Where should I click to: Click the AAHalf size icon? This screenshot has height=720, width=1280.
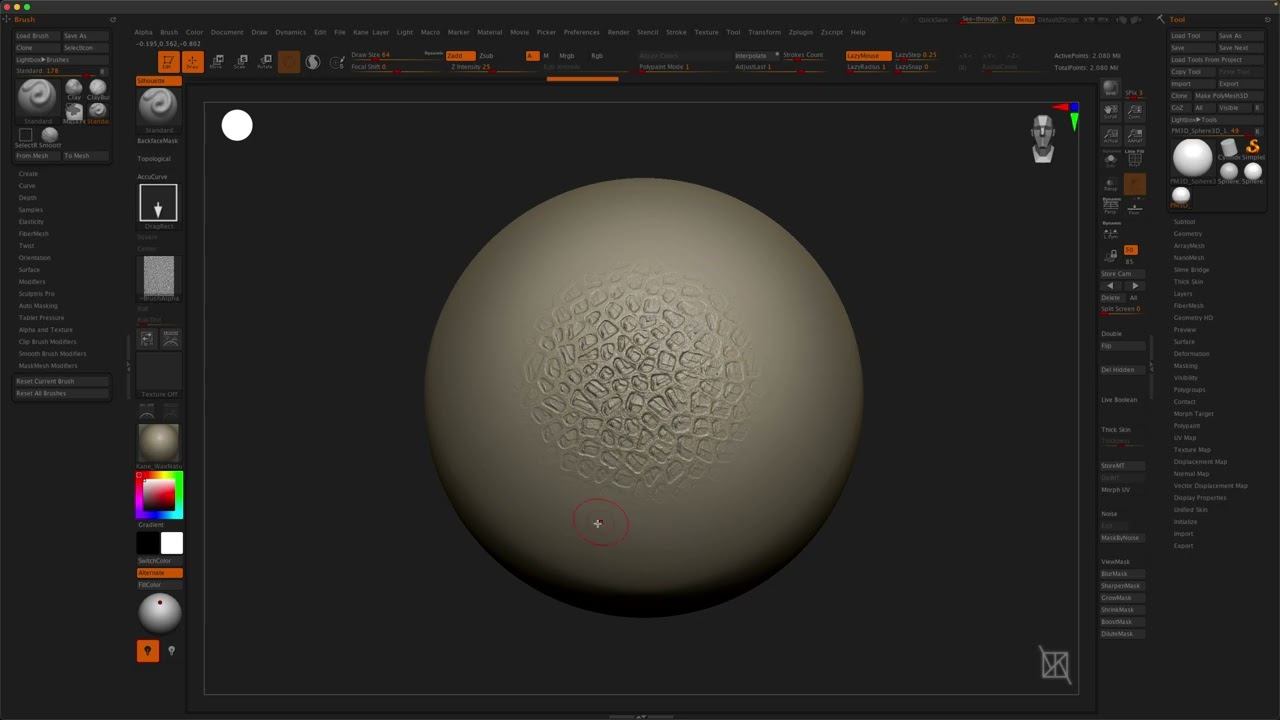coord(1135,135)
